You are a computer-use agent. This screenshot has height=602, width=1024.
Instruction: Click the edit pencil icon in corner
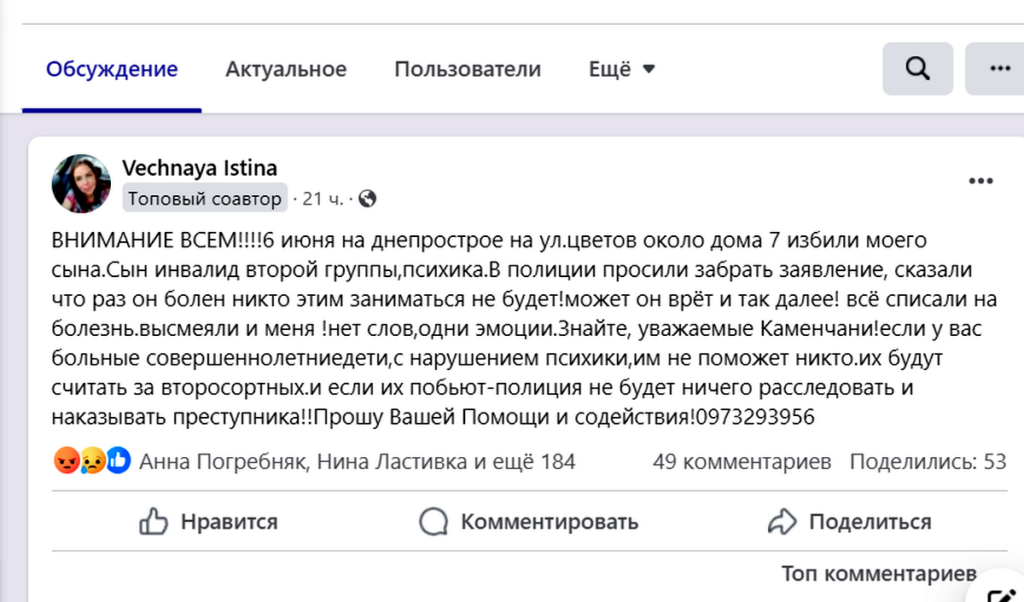point(1003,593)
